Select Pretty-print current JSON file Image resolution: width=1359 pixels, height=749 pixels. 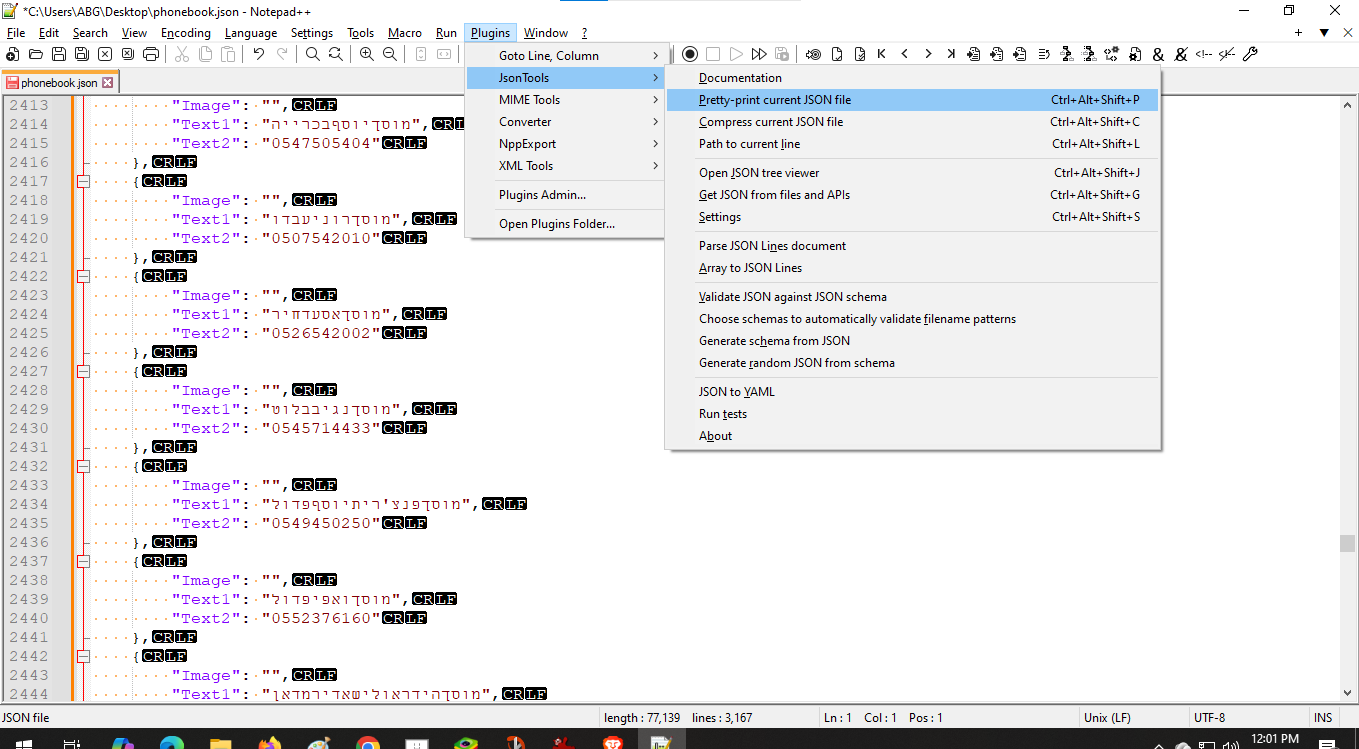coord(775,100)
